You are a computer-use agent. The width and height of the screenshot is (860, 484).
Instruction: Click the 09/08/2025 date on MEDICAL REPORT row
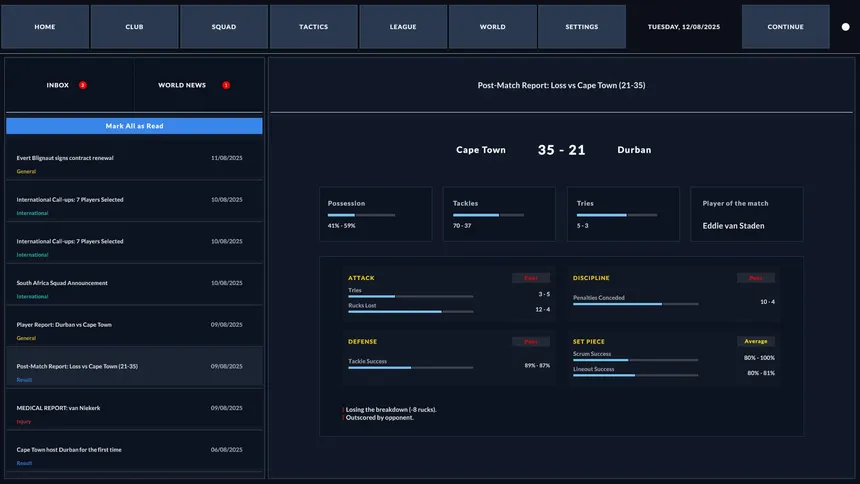click(x=227, y=408)
